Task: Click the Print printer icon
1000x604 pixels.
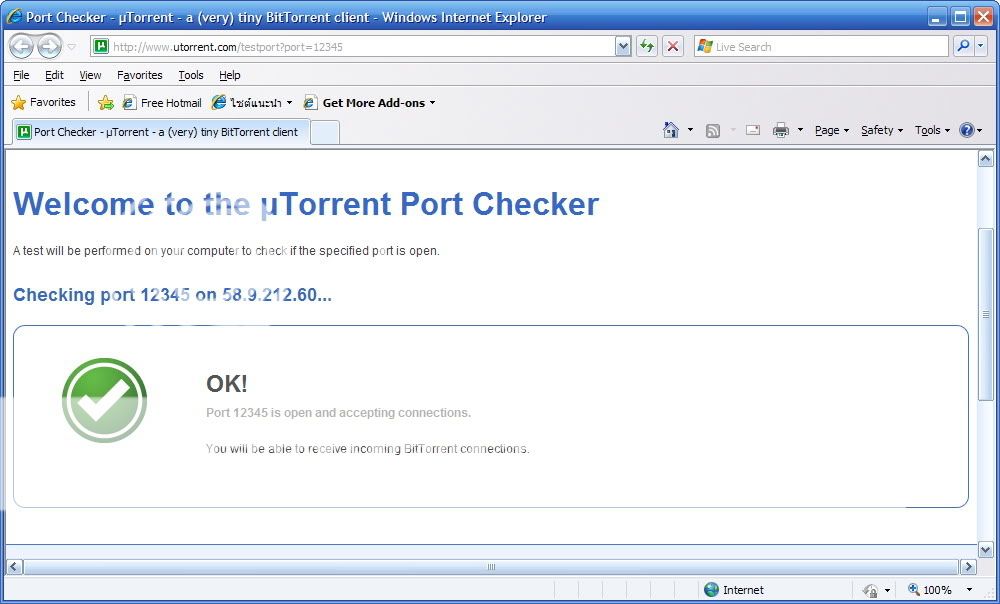Action: point(781,130)
